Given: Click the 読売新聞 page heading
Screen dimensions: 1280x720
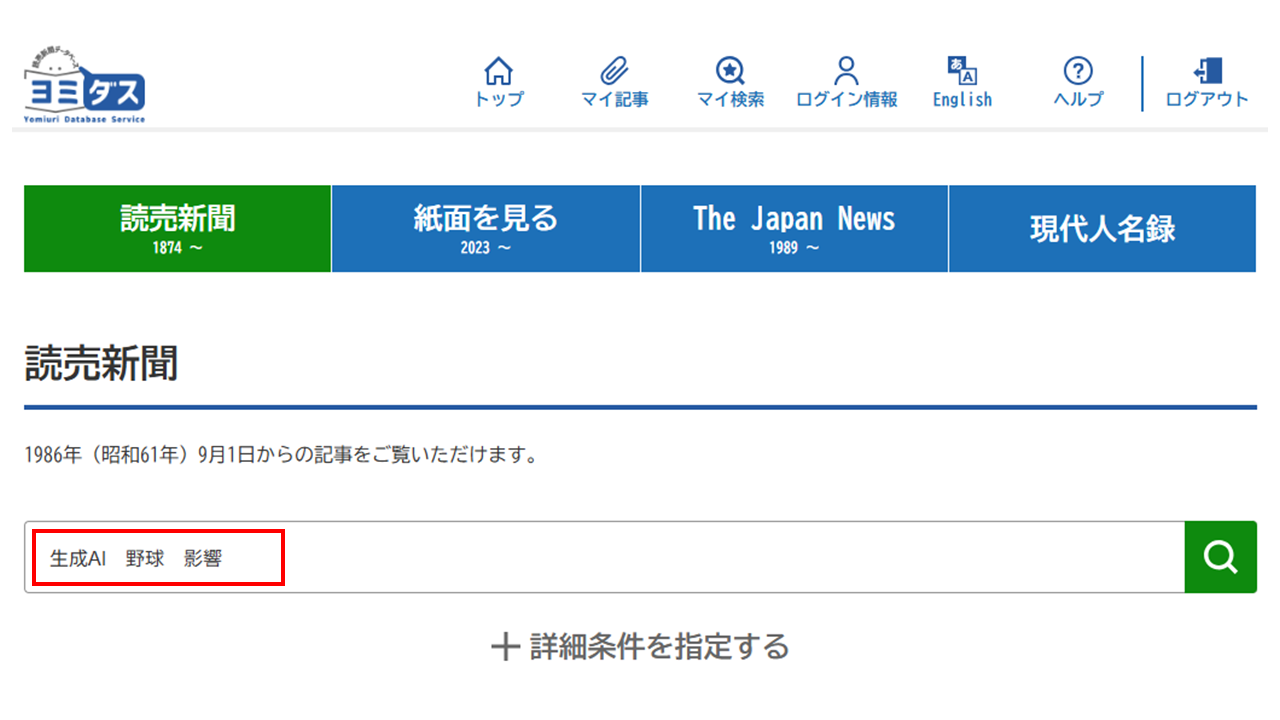Looking at the screenshot, I should pyautogui.click(x=101, y=365).
